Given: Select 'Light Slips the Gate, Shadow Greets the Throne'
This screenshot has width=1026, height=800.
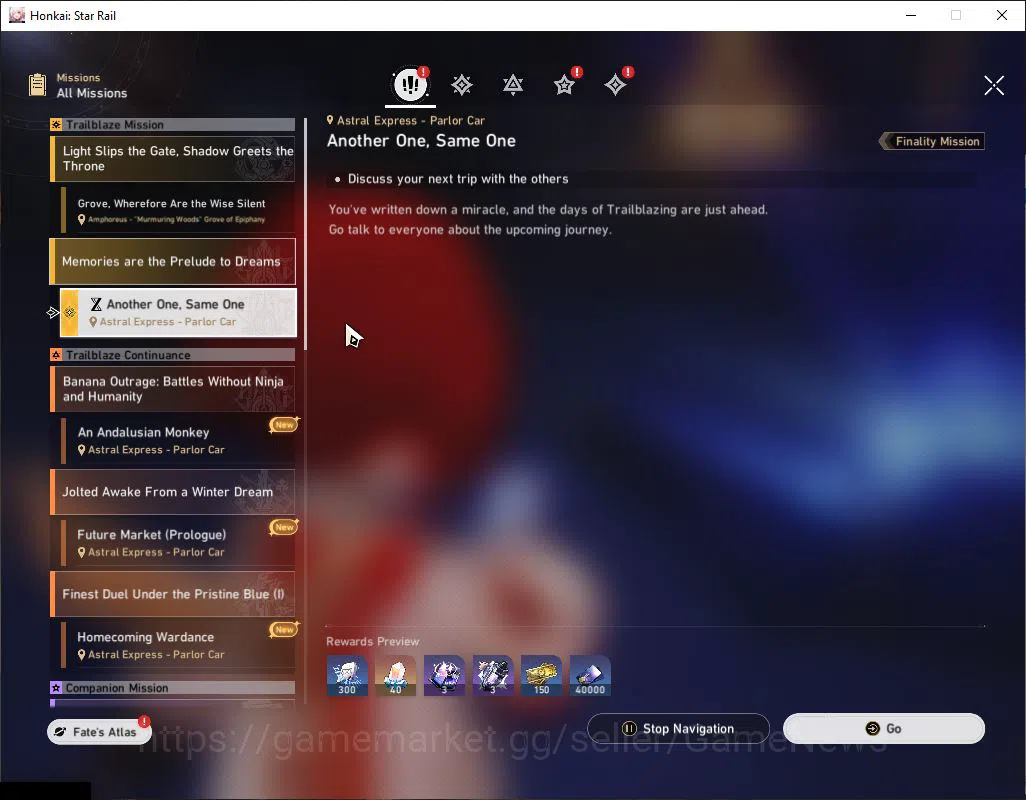Looking at the screenshot, I should click(173, 159).
